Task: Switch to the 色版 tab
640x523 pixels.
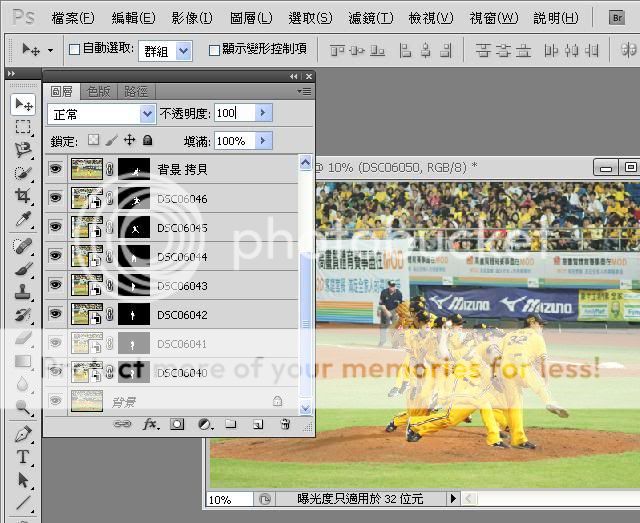Action: [99, 91]
